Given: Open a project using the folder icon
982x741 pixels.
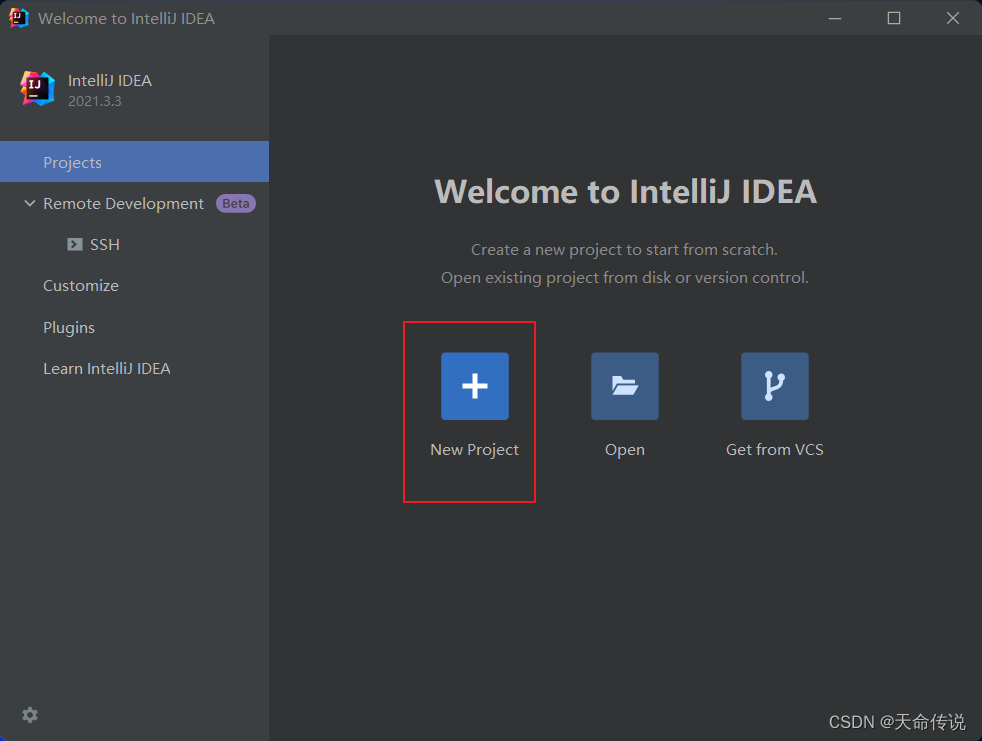Looking at the screenshot, I should coord(624,385).
